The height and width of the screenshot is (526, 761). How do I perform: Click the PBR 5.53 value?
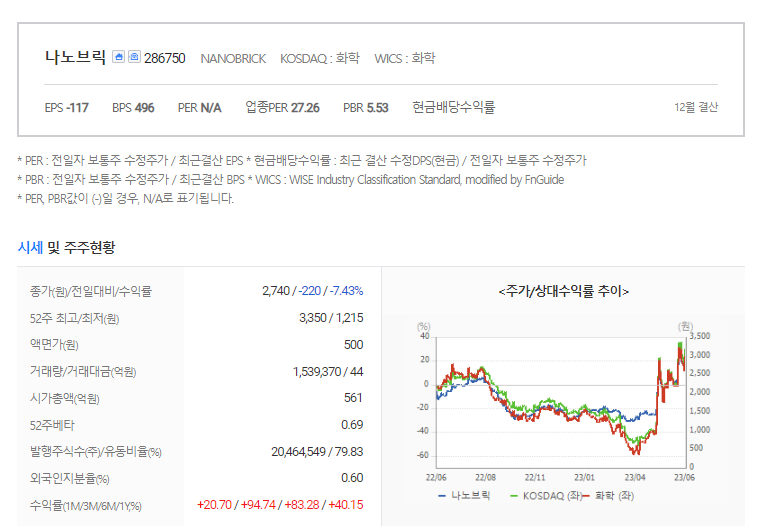[x=365, y=107]
